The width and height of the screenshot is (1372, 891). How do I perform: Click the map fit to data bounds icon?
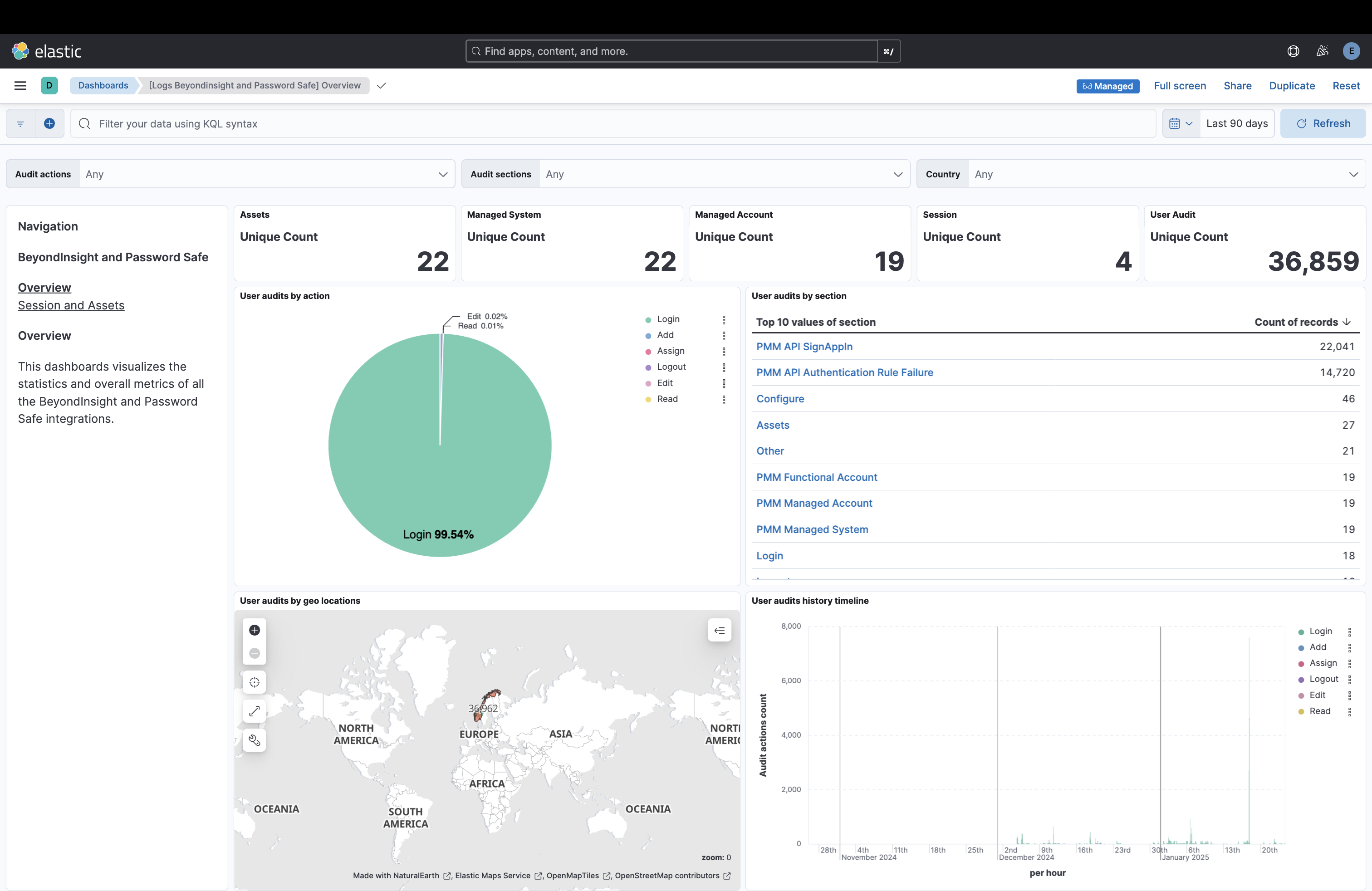(254, 682)
